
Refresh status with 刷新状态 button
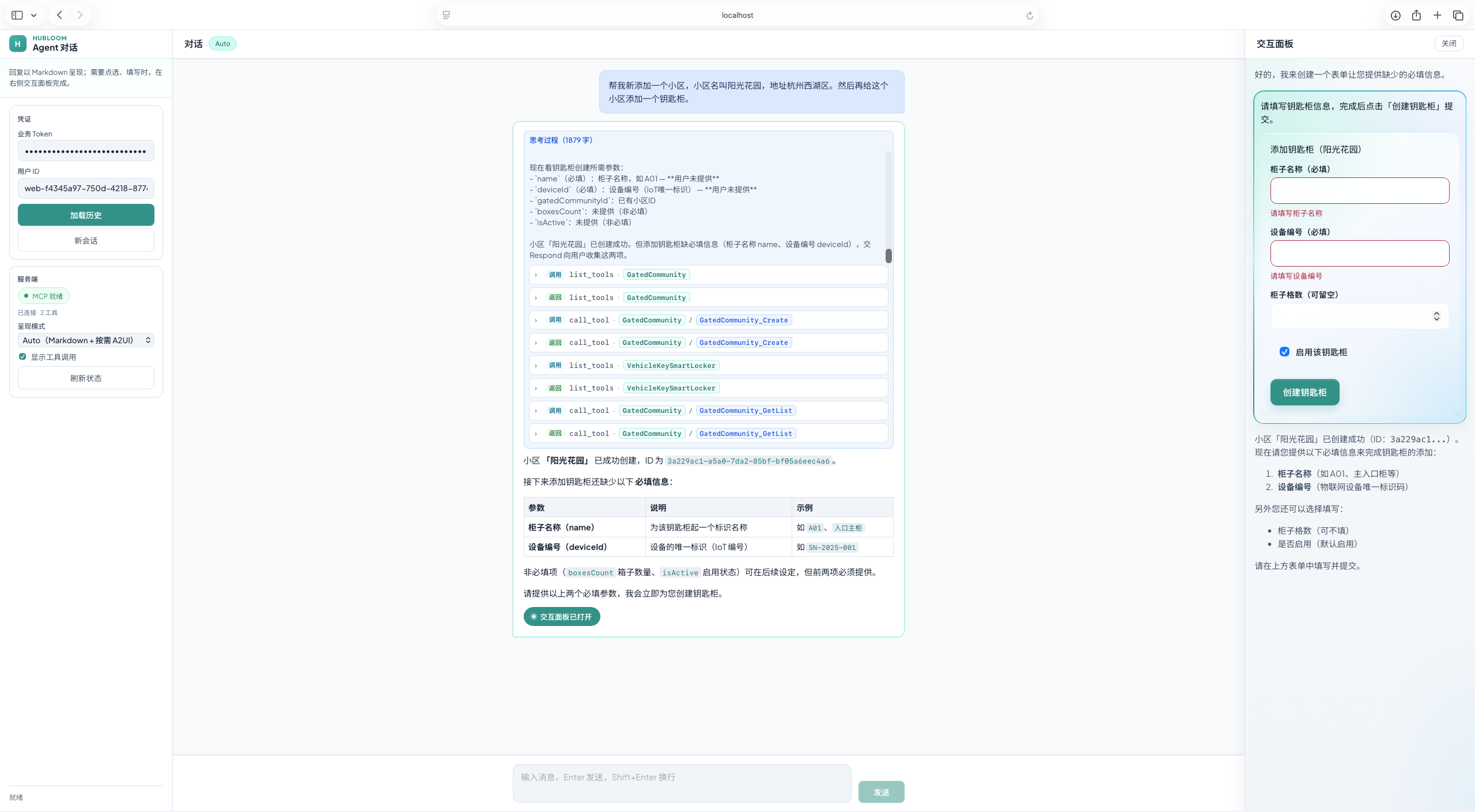86,378
